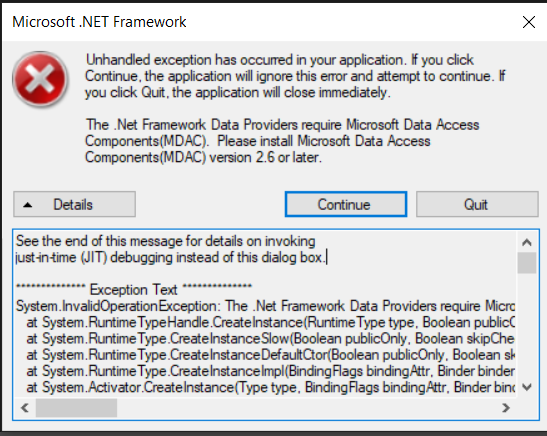
Task: Click empty horizontal scrollbar track right of thumb
Action: pyautogui.click(x=307, y=407)
